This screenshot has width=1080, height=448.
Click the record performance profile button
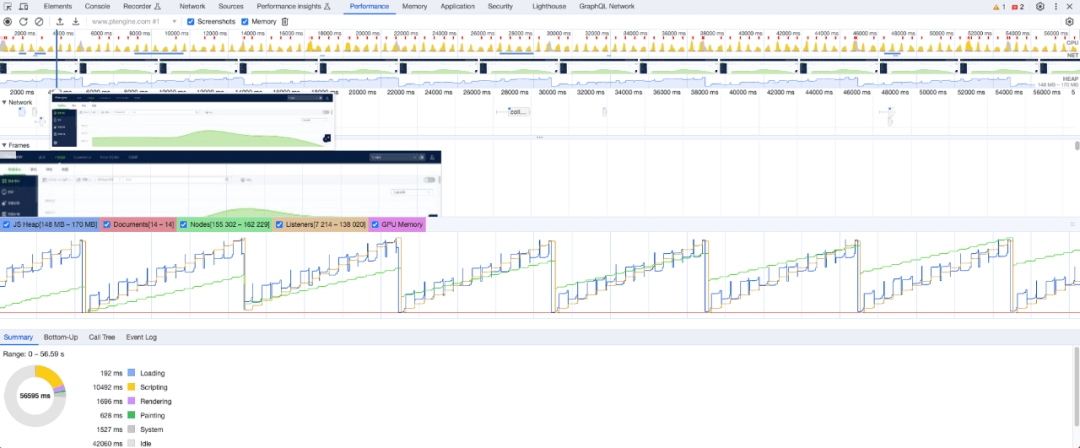point(8,21)
